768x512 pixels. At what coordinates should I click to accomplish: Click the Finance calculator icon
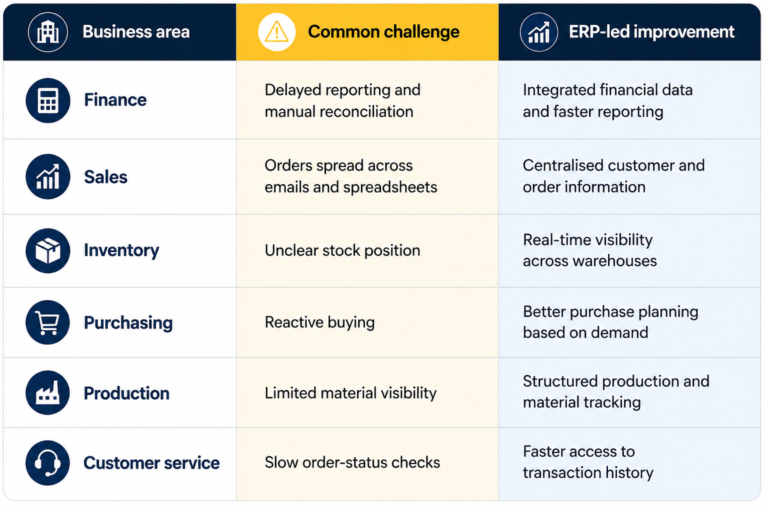pos(48,100)
